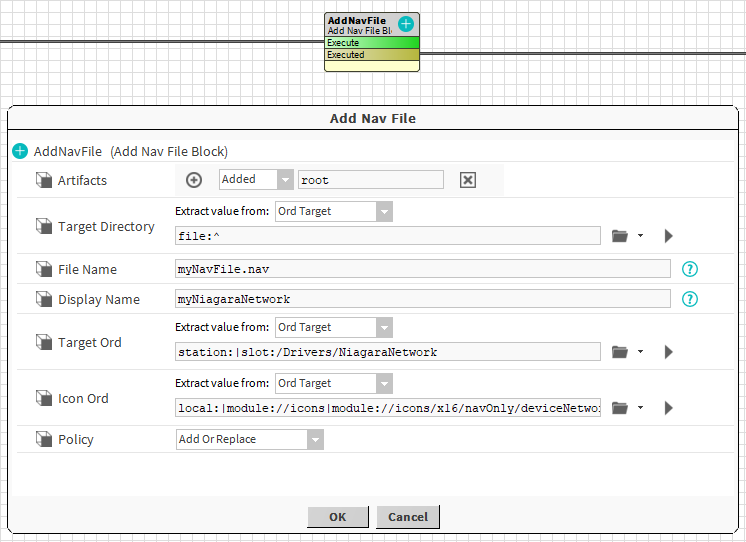Click the add artifact plus icon
Viewport: 746px width, 542px height.
(194, 180)
